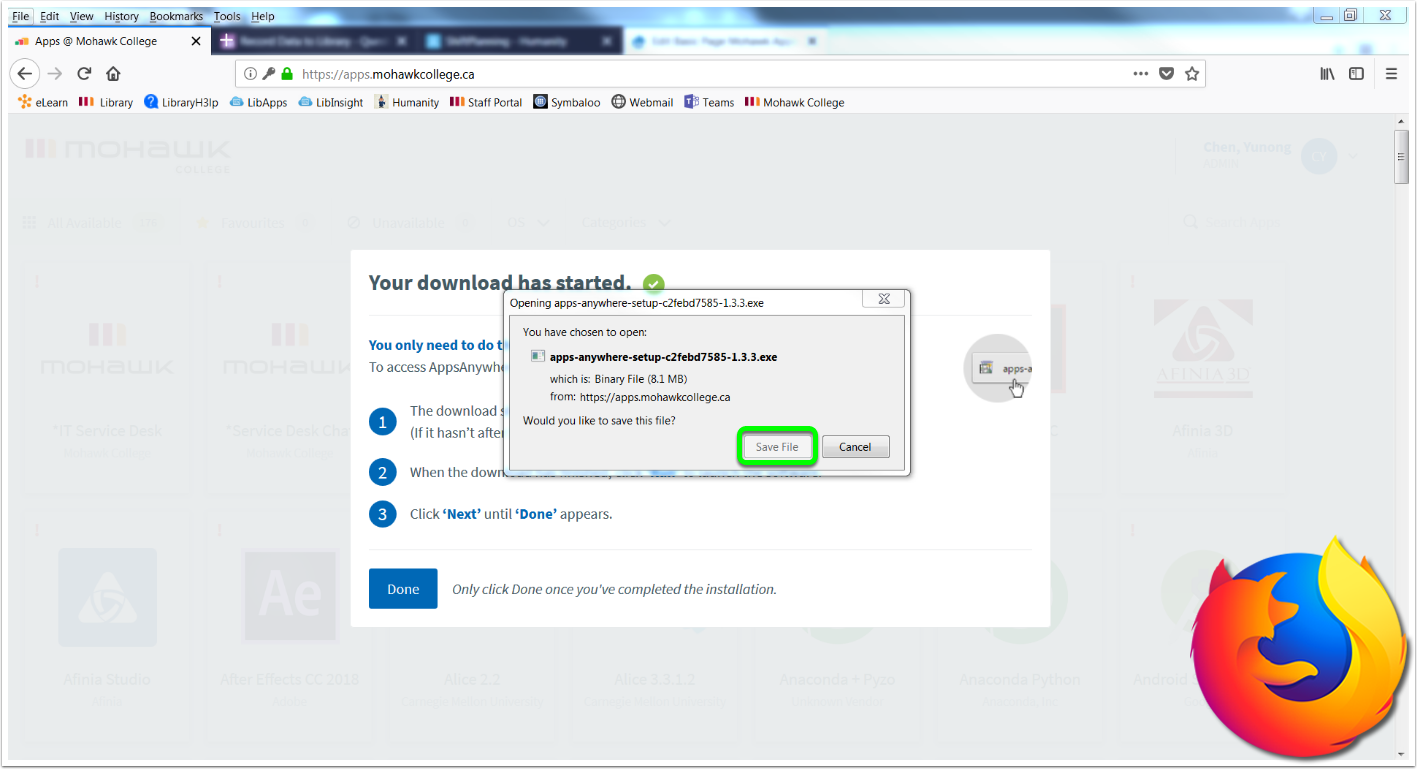
Task: Open the History menu
Action: 121,16
